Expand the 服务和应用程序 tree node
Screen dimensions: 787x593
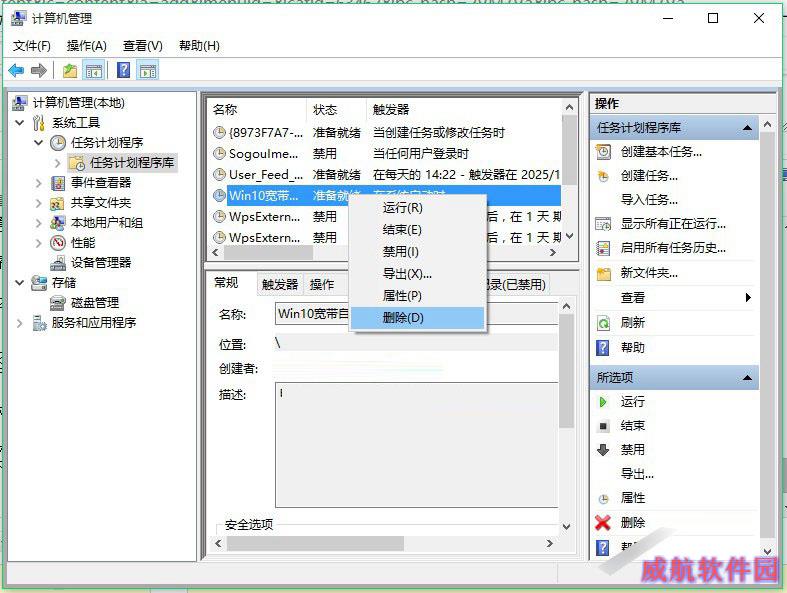pos(20,323)
